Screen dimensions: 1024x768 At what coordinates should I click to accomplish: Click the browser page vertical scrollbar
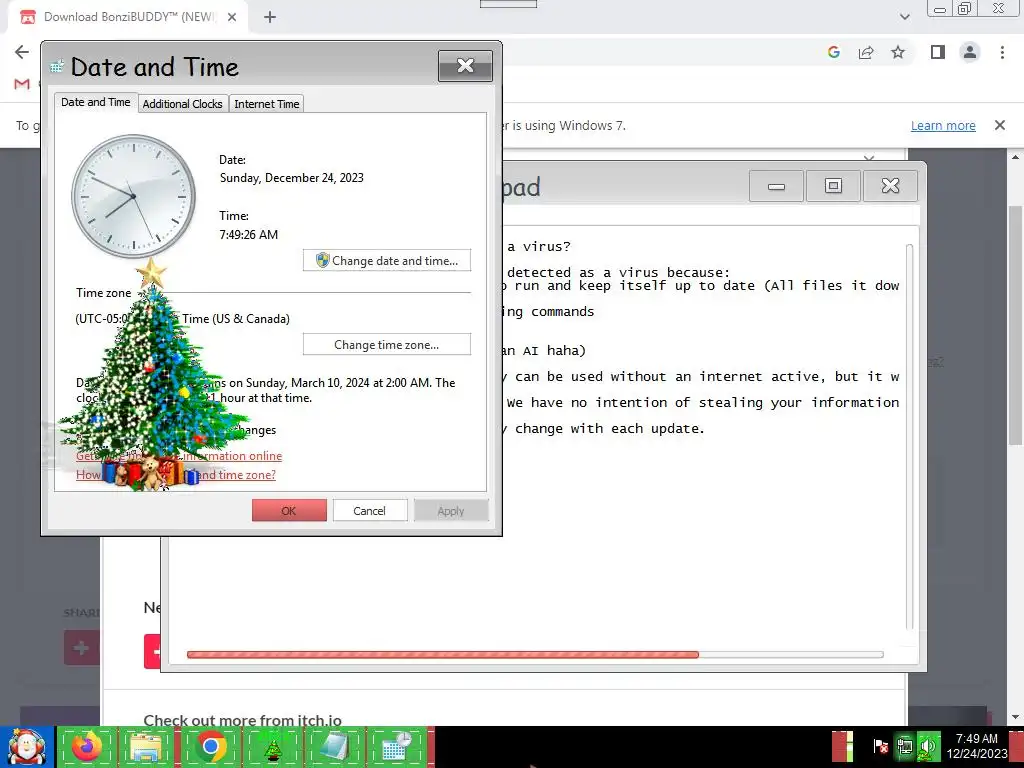point(1016,327)
